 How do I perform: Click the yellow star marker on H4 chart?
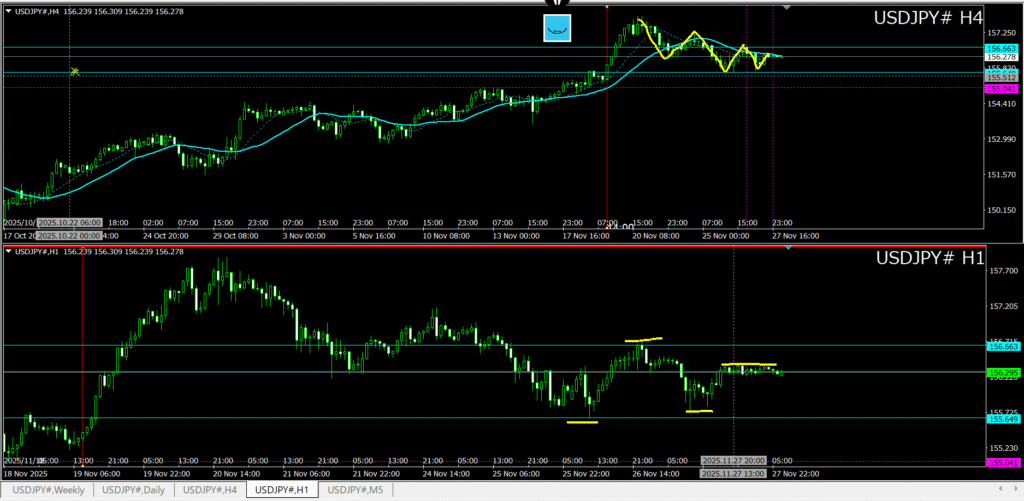click(74, 71)
